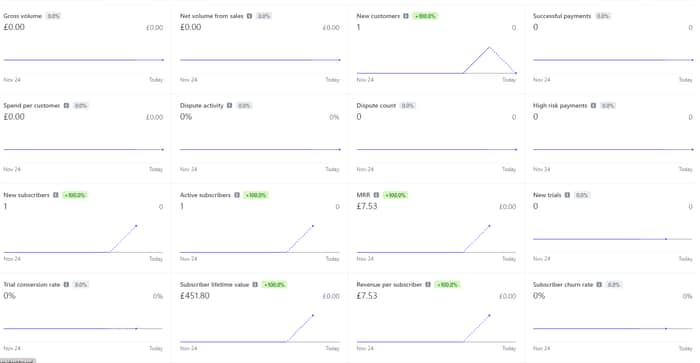Click the +100.0% badge on New customers
Viewport: 700px width, 363px height.
[425, 16]
